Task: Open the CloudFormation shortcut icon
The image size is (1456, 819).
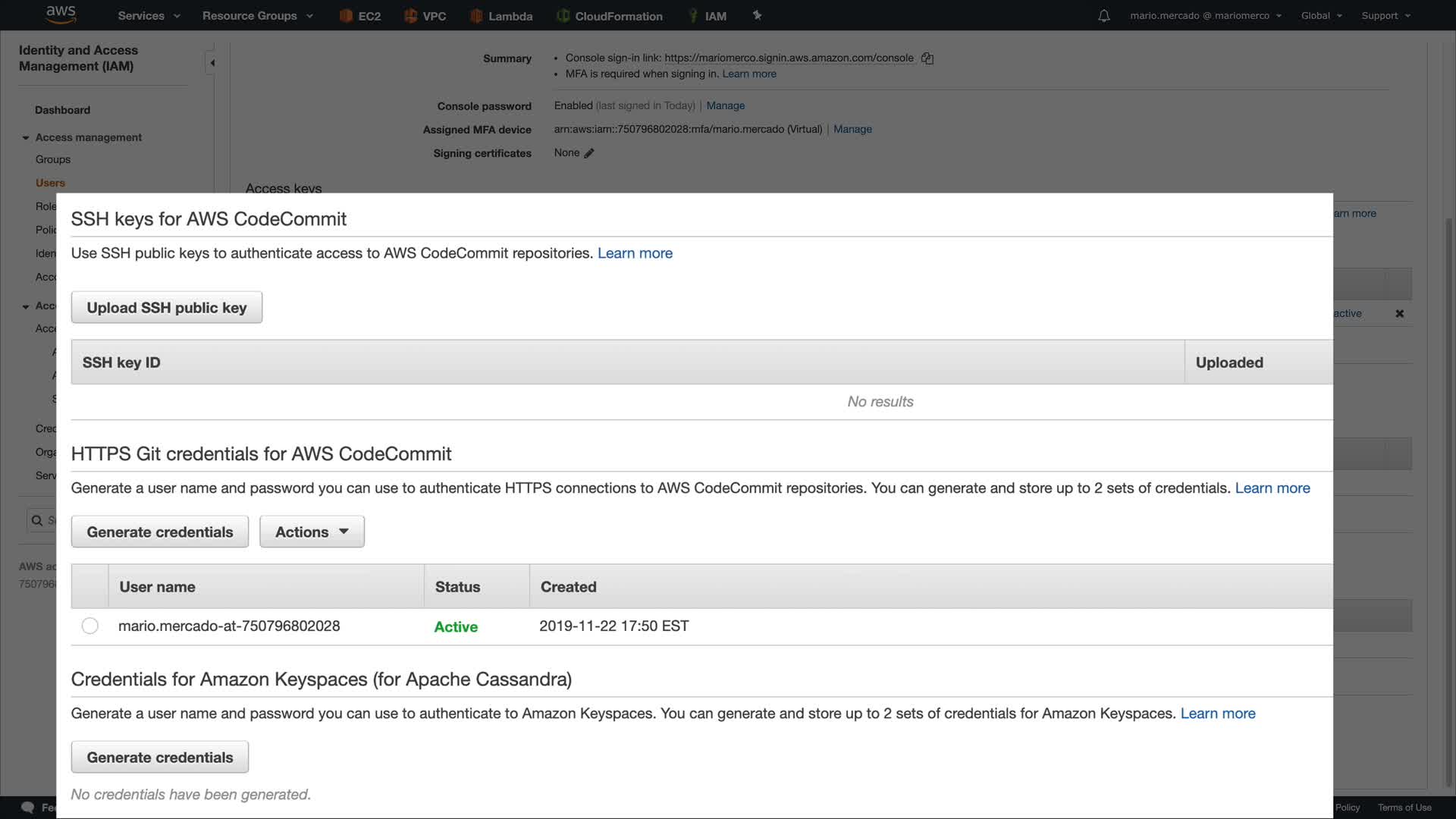Action: click(563, 16)
